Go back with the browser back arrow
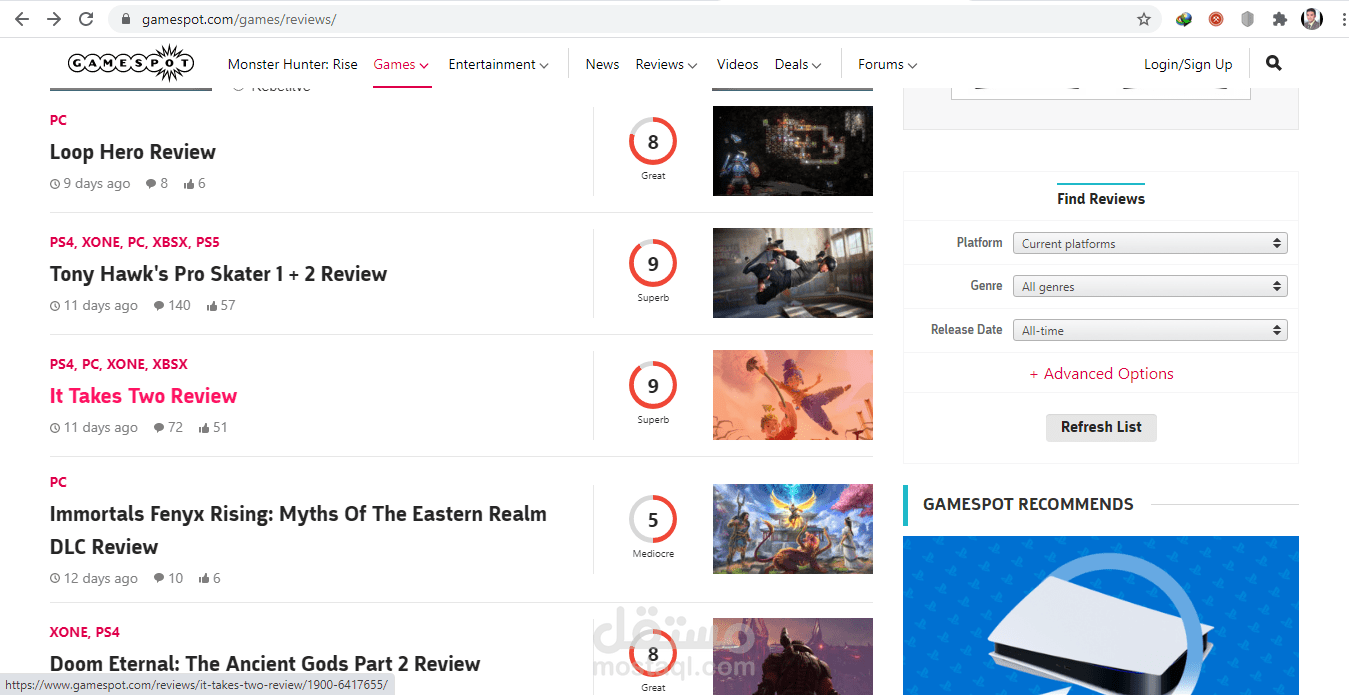 pyautogui.click(x=22, y=19)
